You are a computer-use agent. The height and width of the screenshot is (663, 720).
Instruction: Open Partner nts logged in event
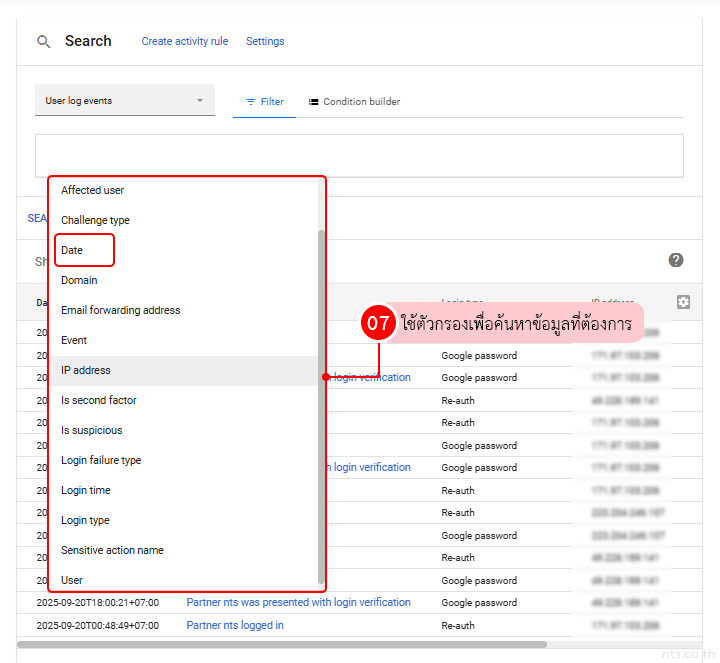[x=235, y=625]
